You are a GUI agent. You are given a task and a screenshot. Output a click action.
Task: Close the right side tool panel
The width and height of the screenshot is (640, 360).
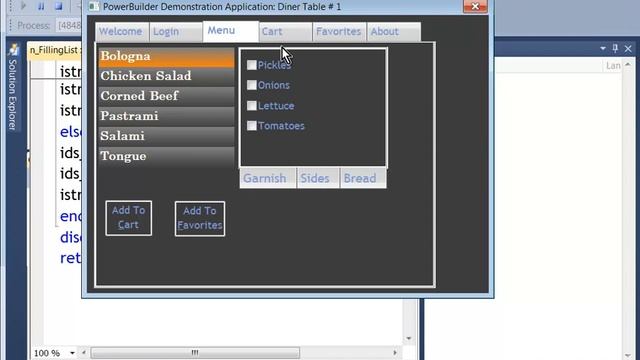(x=628, y=49)
